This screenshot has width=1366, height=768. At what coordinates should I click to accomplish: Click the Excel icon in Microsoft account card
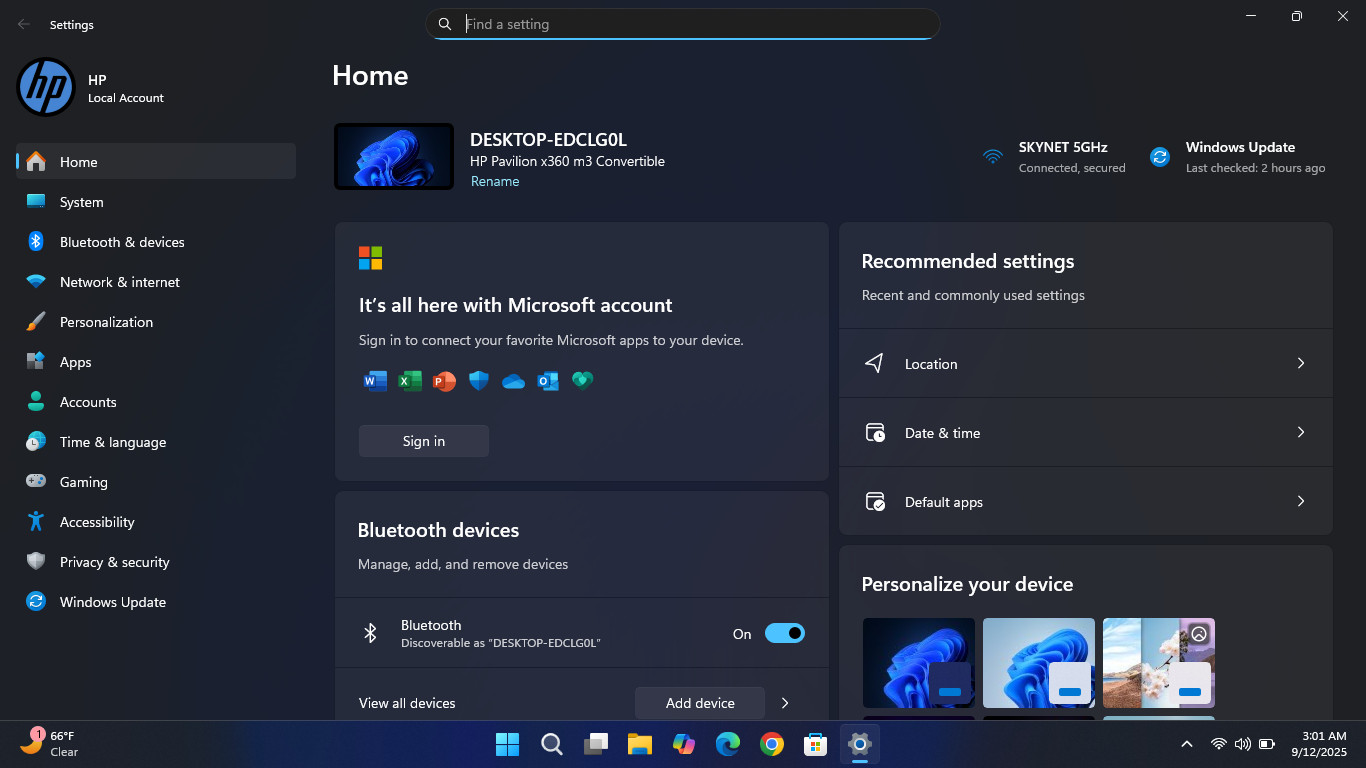[410, 381]
